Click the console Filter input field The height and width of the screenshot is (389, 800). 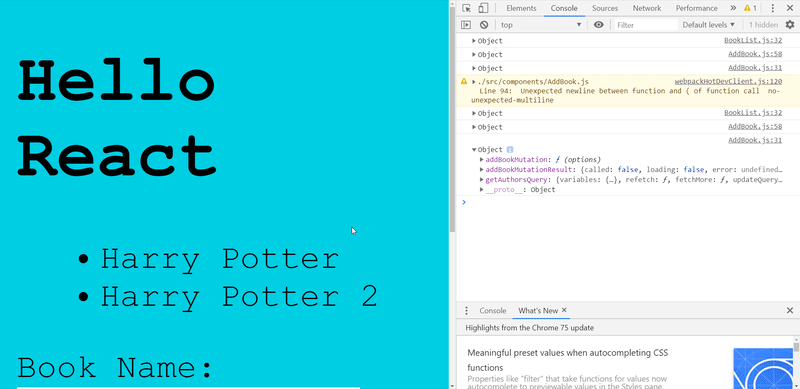pos(646,25)
